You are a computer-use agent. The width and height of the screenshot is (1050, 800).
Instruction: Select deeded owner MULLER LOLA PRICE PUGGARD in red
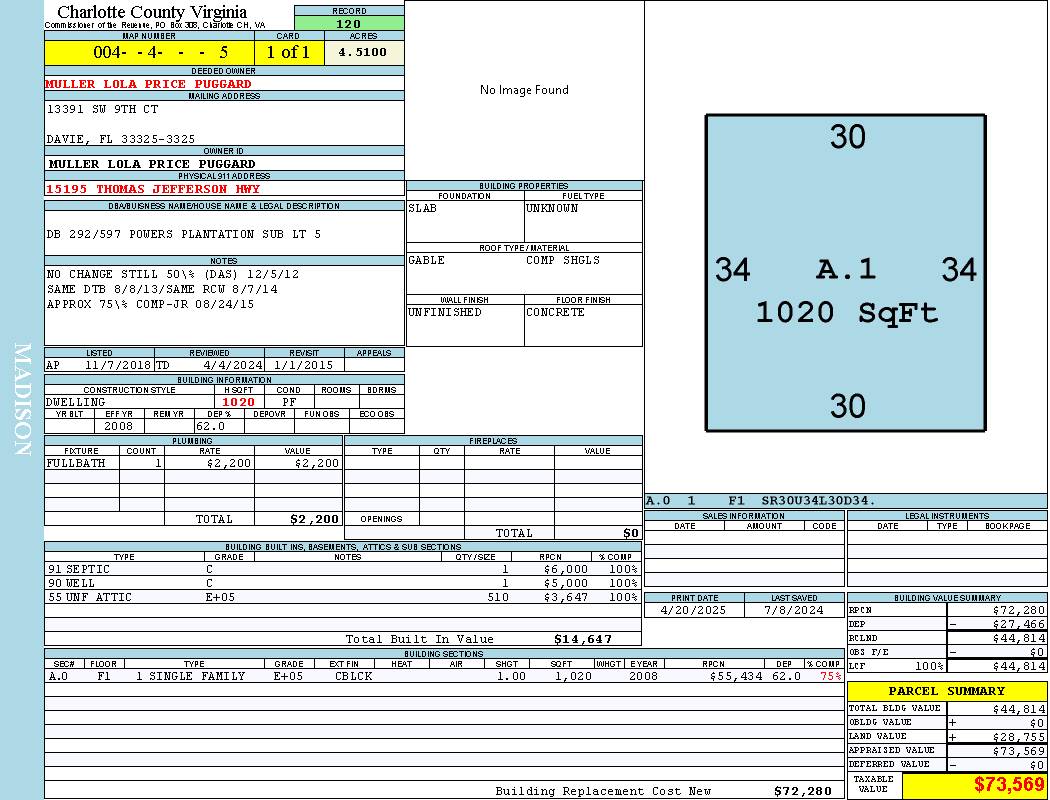[148, 84]
